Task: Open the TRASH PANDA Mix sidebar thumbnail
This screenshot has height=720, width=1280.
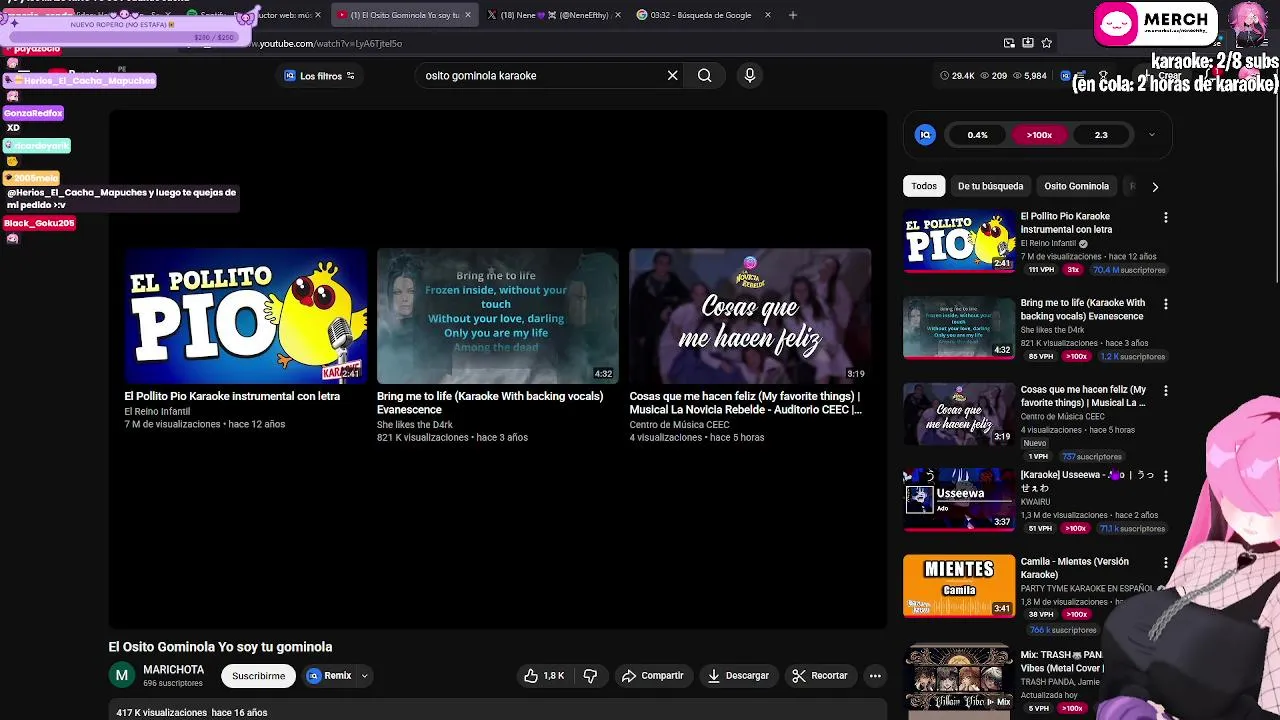Action: coord(959,678)
